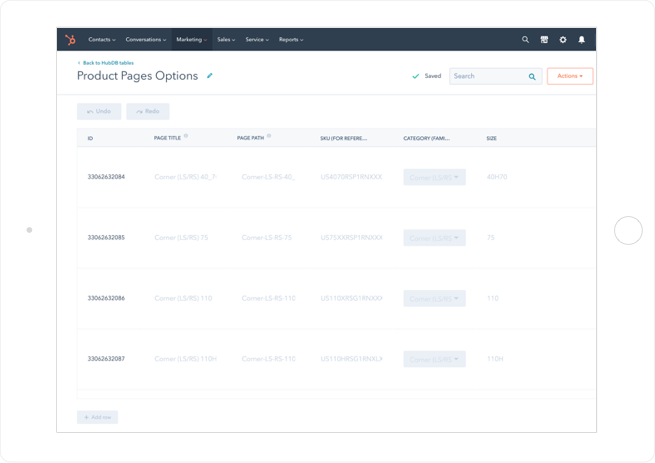Open the Reports menu
Viewport: 655px width, 463px height.
[291, 40]
